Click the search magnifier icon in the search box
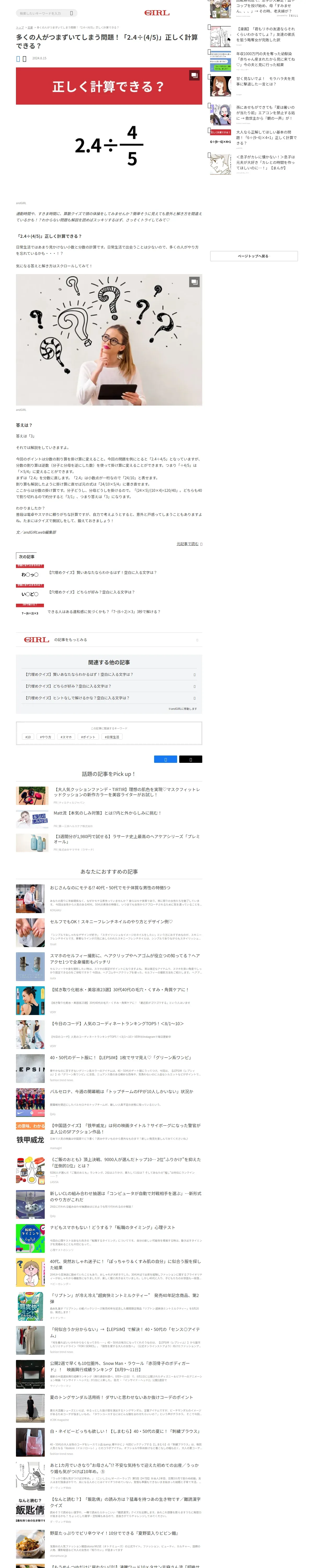The height and width of the screenshot is (1568, 314). (71, 13)
